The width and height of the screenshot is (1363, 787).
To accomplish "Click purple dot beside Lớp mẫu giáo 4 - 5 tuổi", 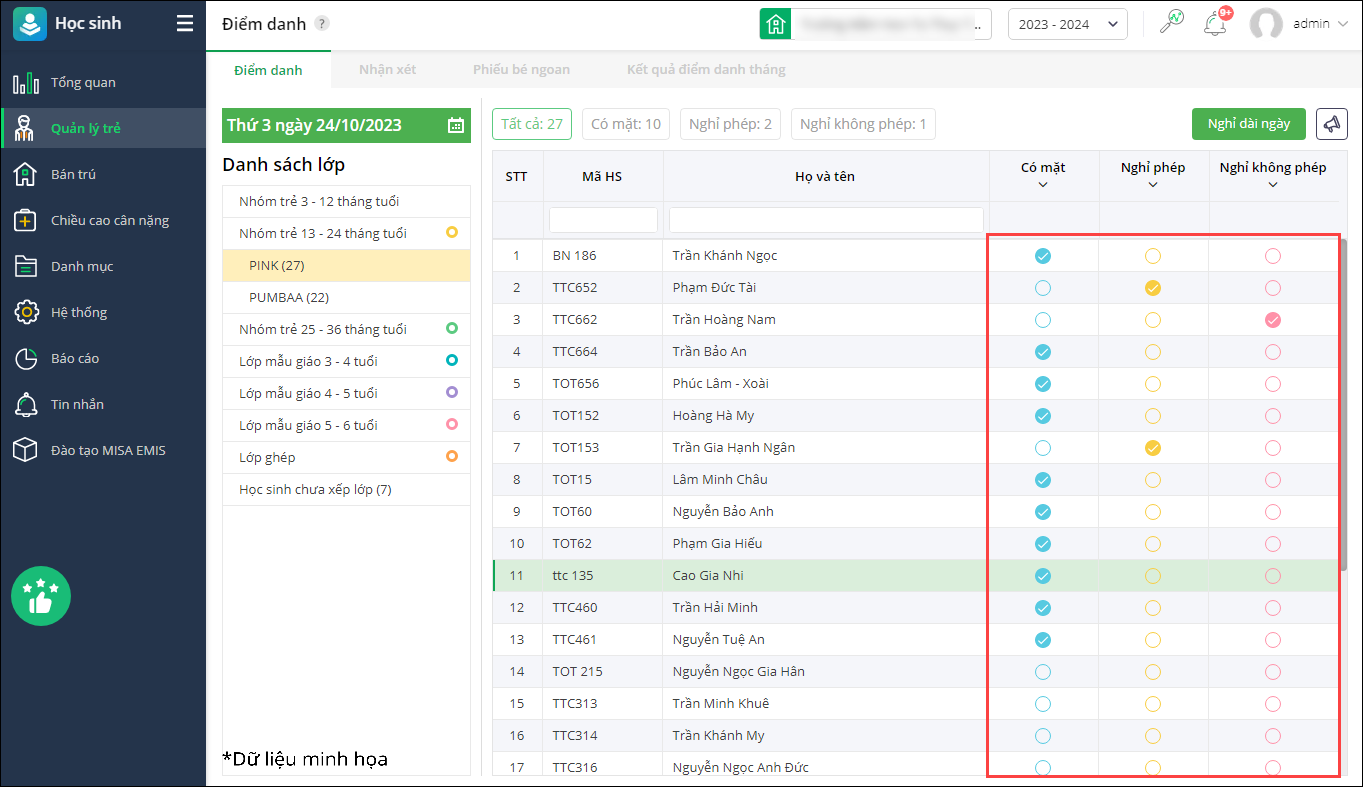I will coord(452,392).
